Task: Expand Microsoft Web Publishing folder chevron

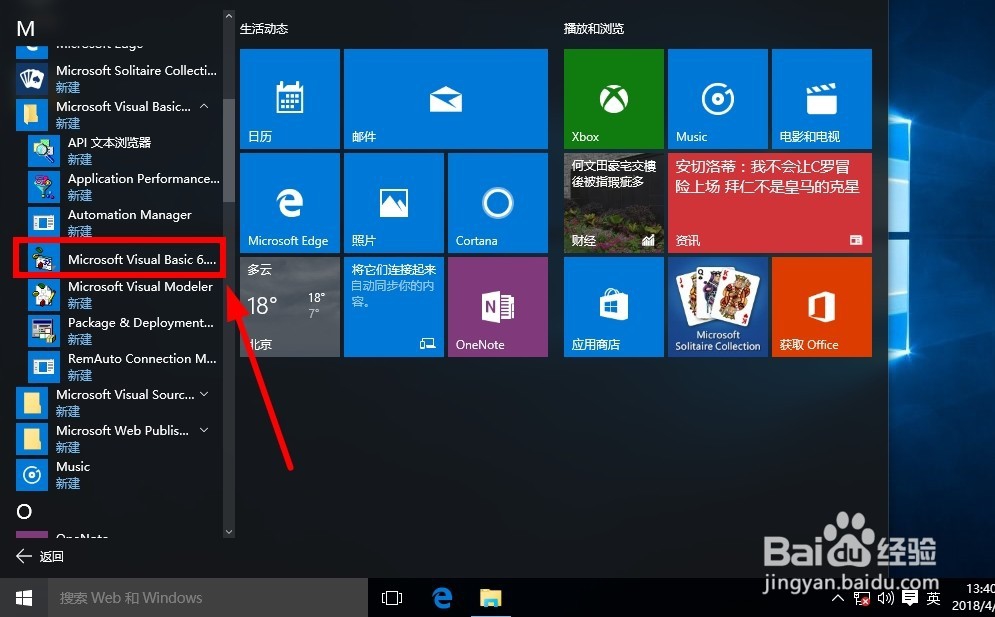Action: point(204,430)
